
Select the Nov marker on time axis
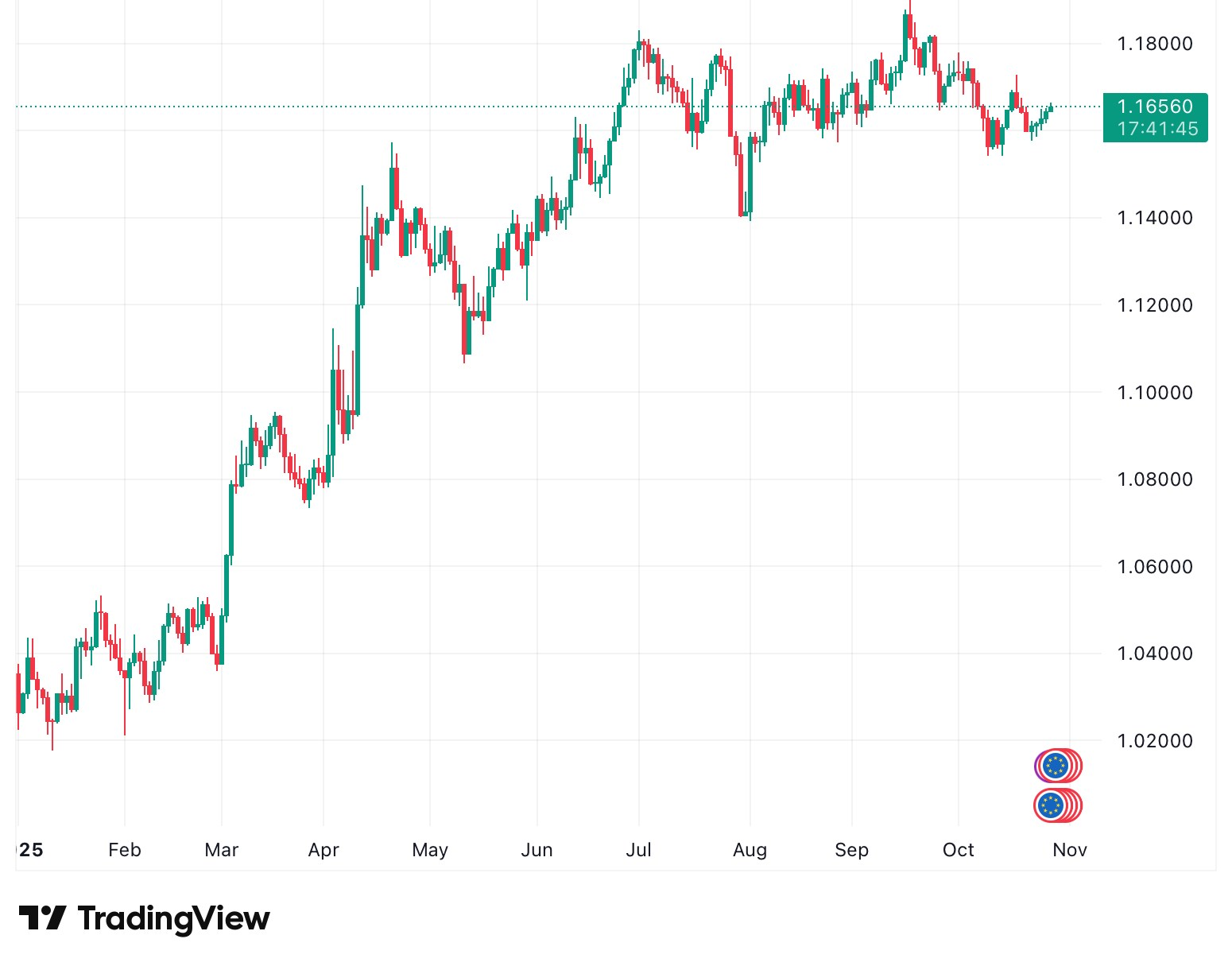click(x=1069, y=850)
